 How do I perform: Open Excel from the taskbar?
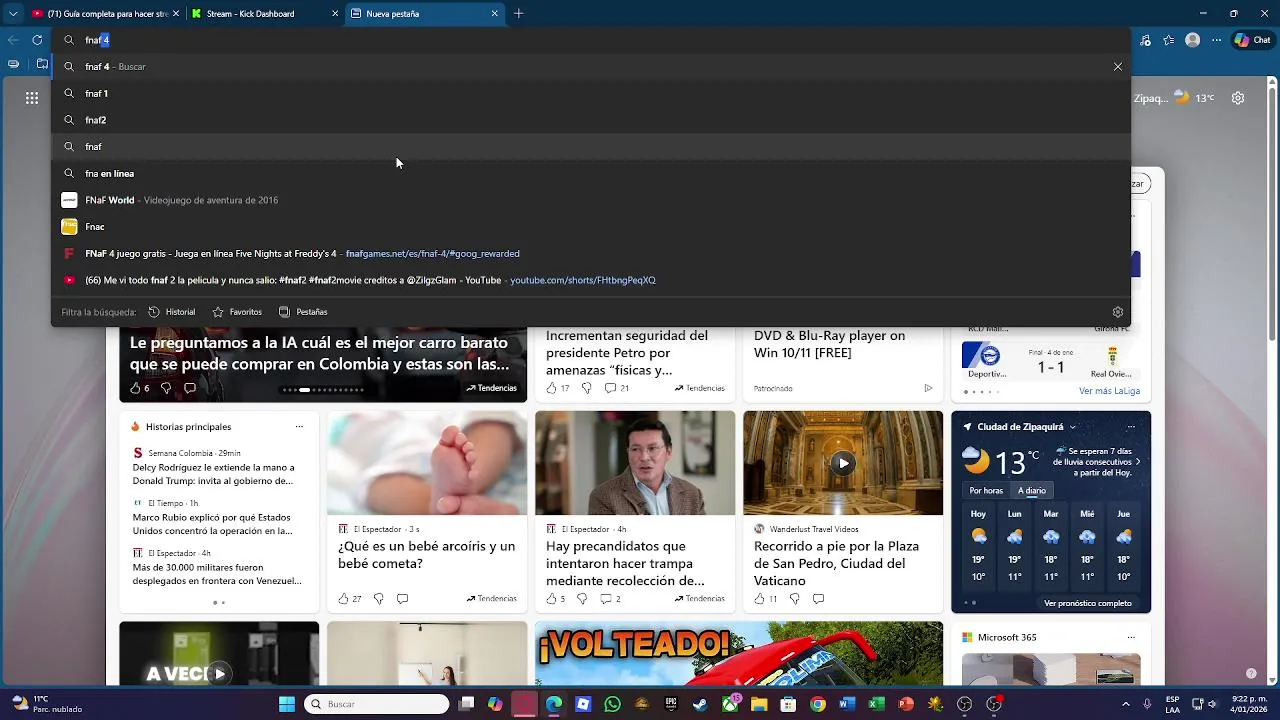click(876, 704)
